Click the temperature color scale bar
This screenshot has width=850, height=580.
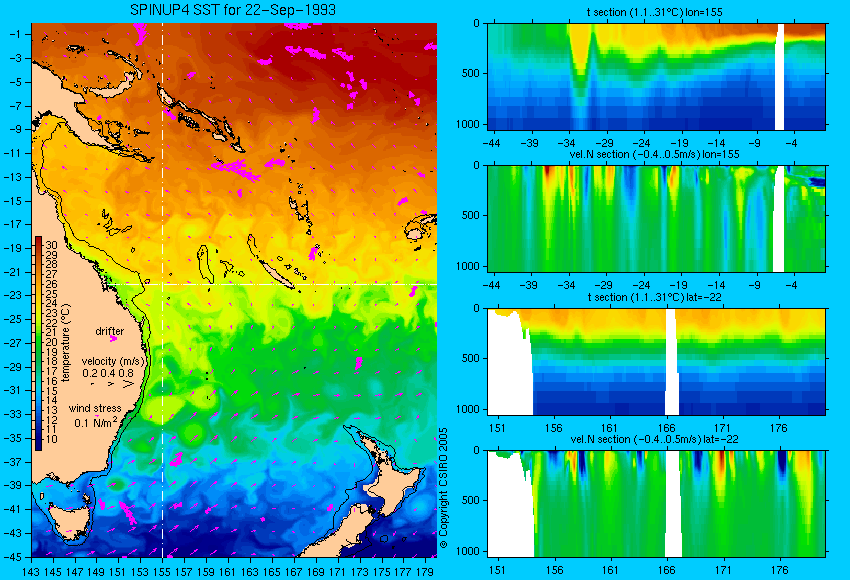38,343
